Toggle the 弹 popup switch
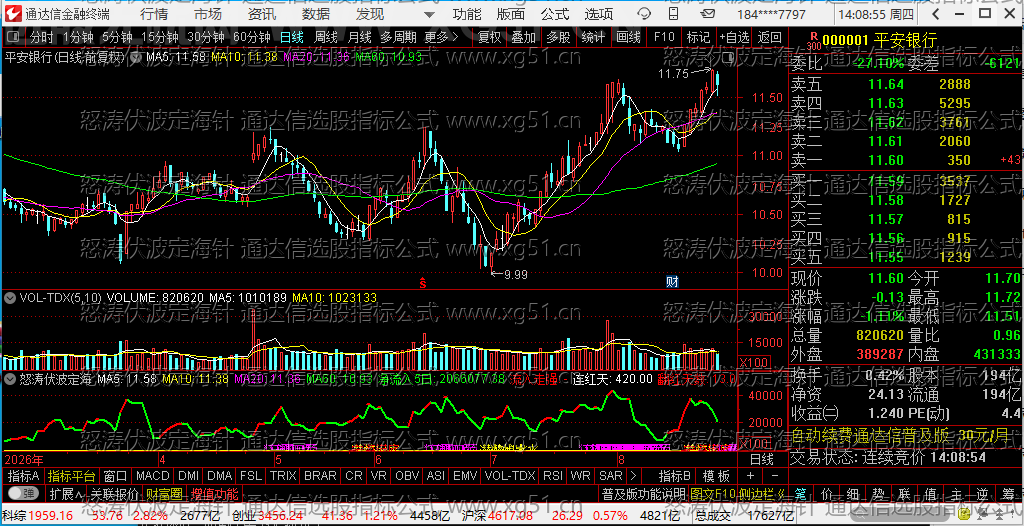Viewport: 1024px width, 526px height. click(22, 493)
